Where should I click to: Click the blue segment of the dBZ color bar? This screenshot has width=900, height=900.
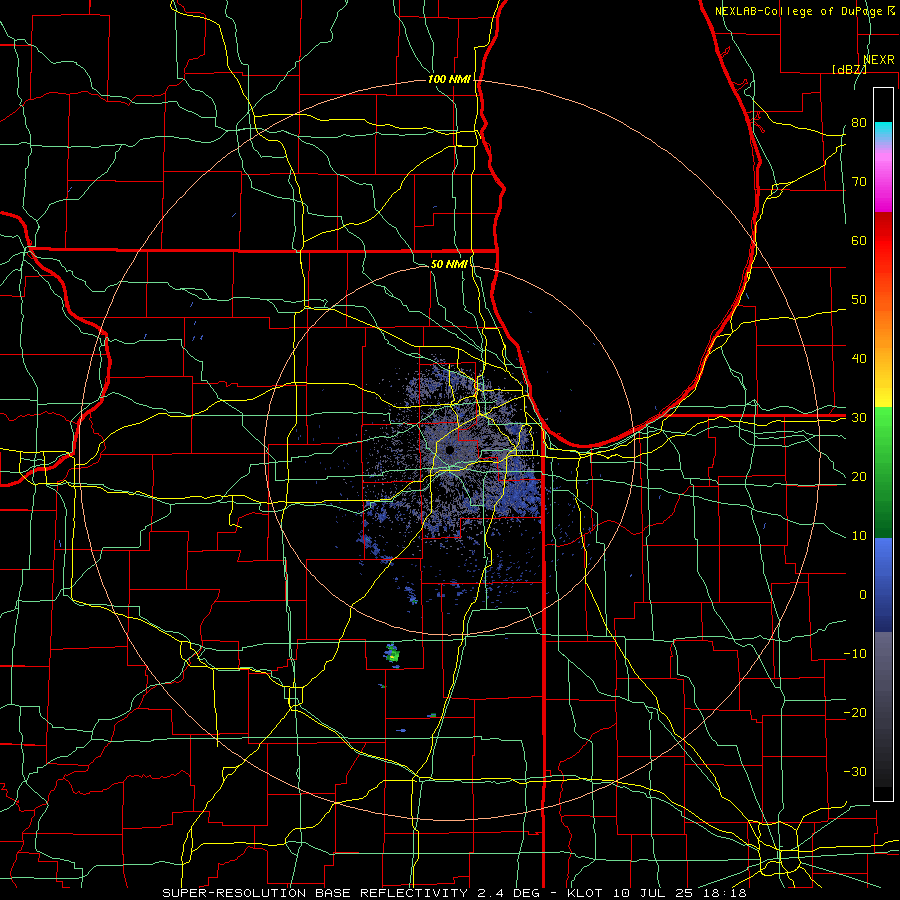point(883,583)
